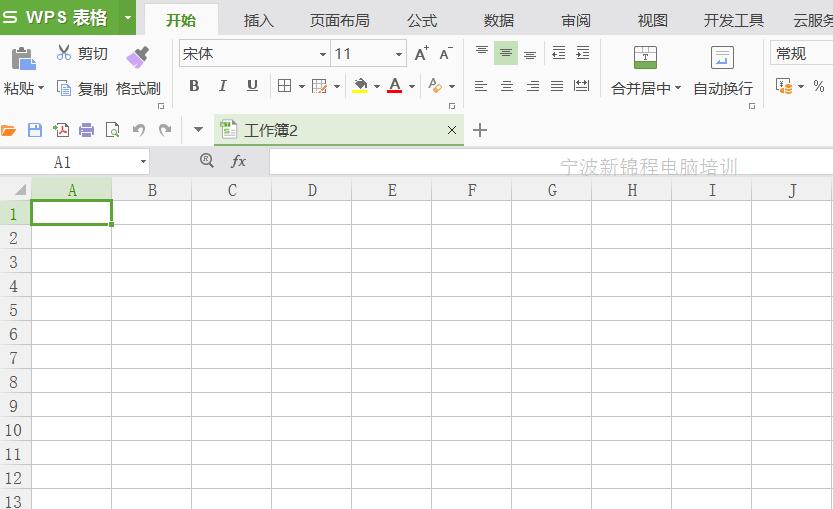The image size is (833, 509).
Task: Apply yellow fill color bucket
Action: pos(360,86)
